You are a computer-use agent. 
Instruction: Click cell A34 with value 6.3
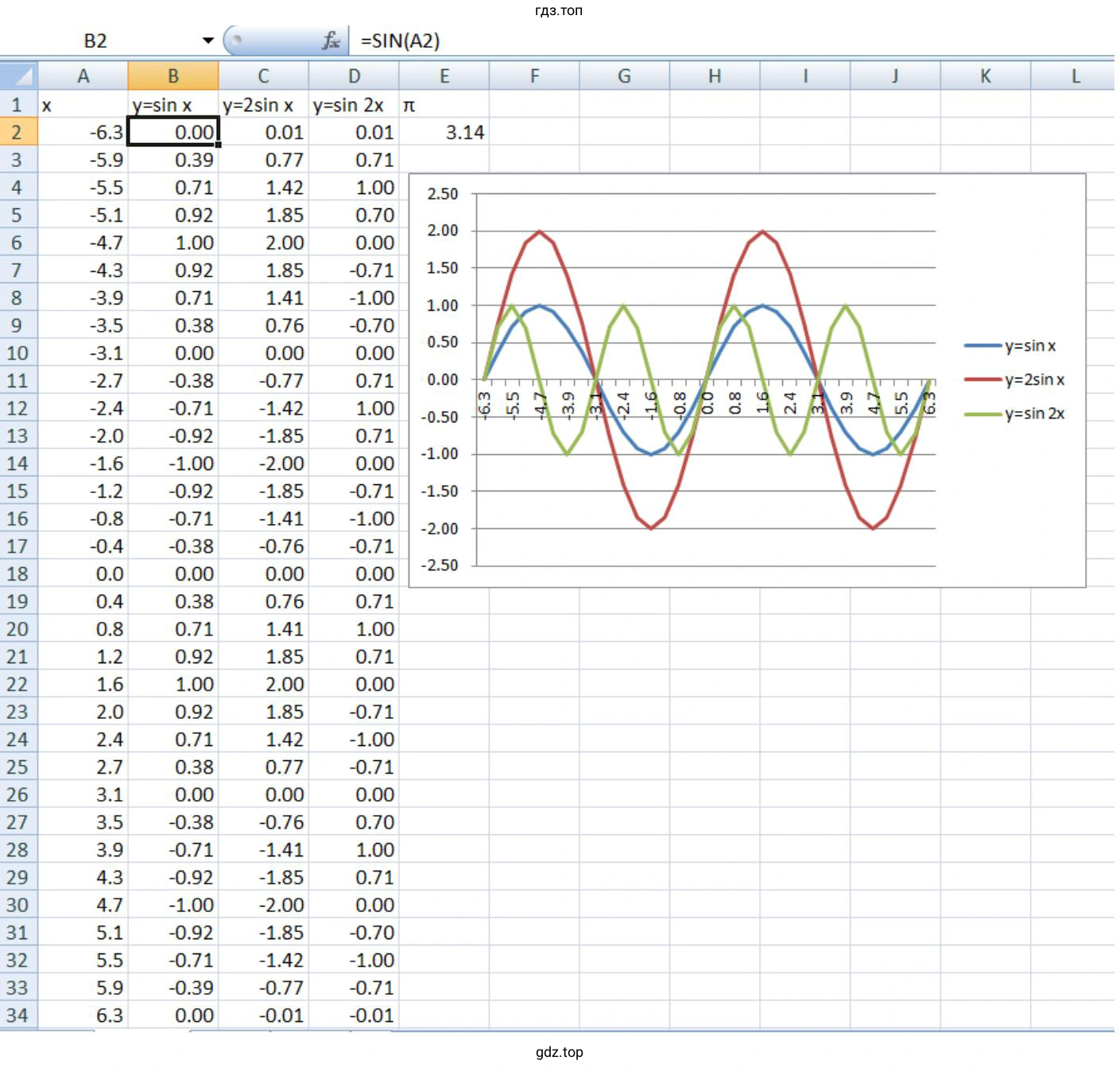(83, 1015)
